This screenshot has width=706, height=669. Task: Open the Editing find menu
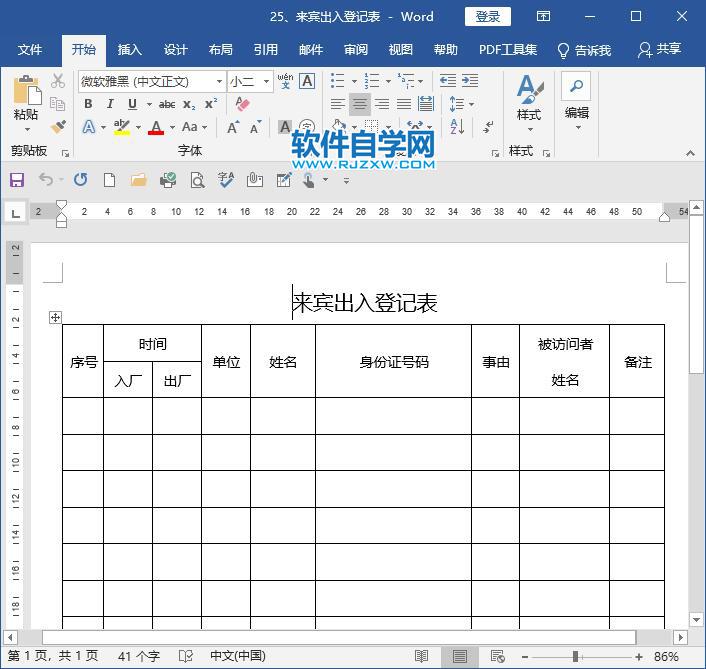577,101
